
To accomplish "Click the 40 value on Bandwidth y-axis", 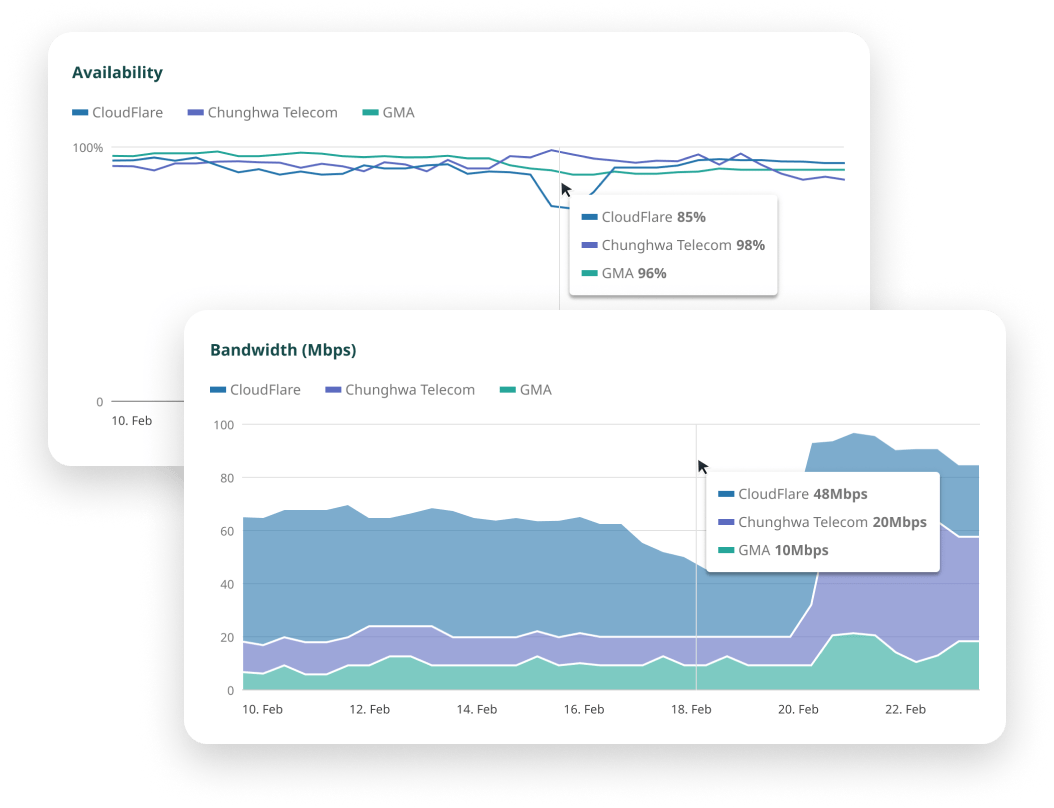I will tap(227, 585).
